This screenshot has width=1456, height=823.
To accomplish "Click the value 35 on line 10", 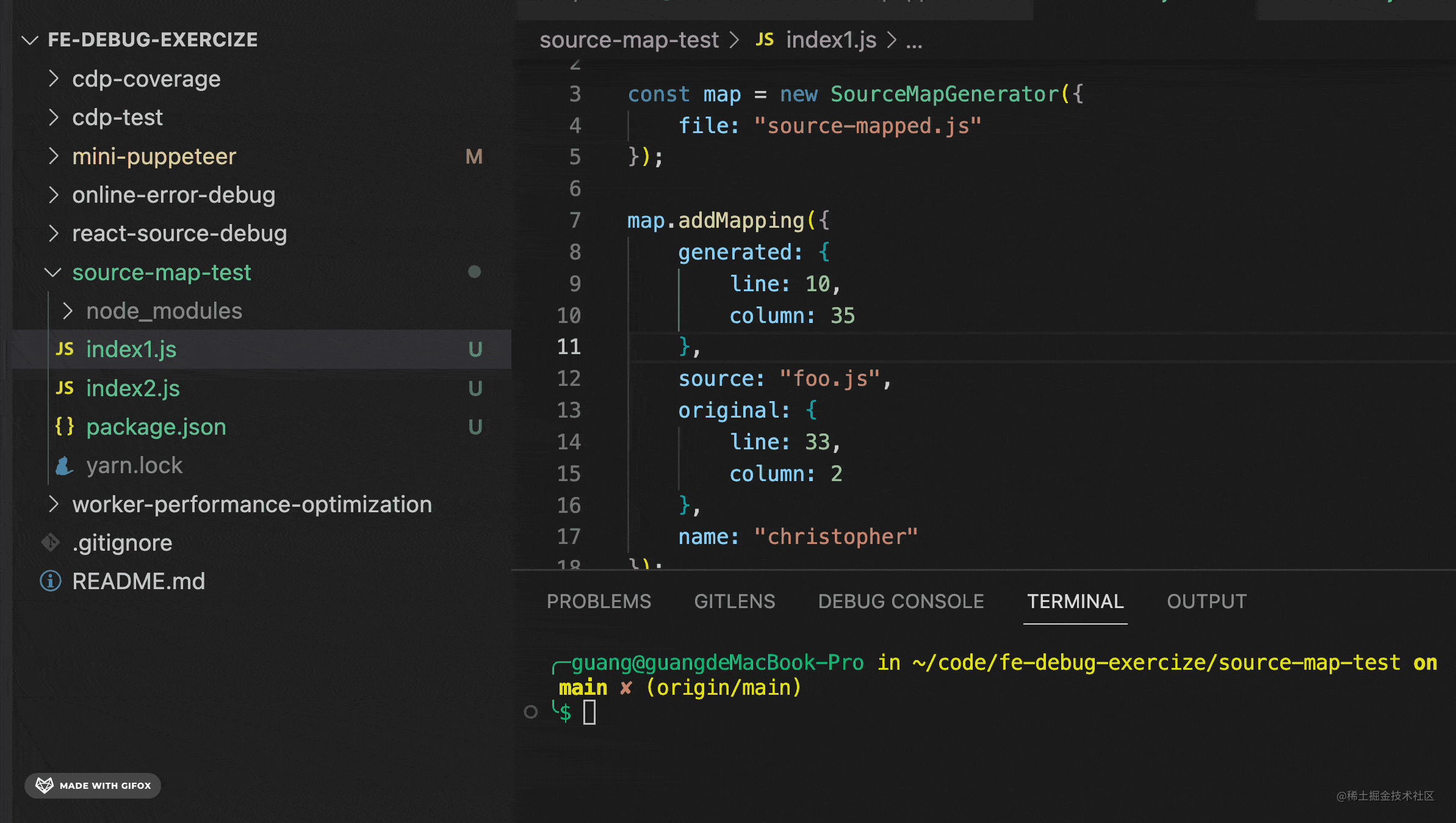I will pyautogui.click(x=843, y=316).
